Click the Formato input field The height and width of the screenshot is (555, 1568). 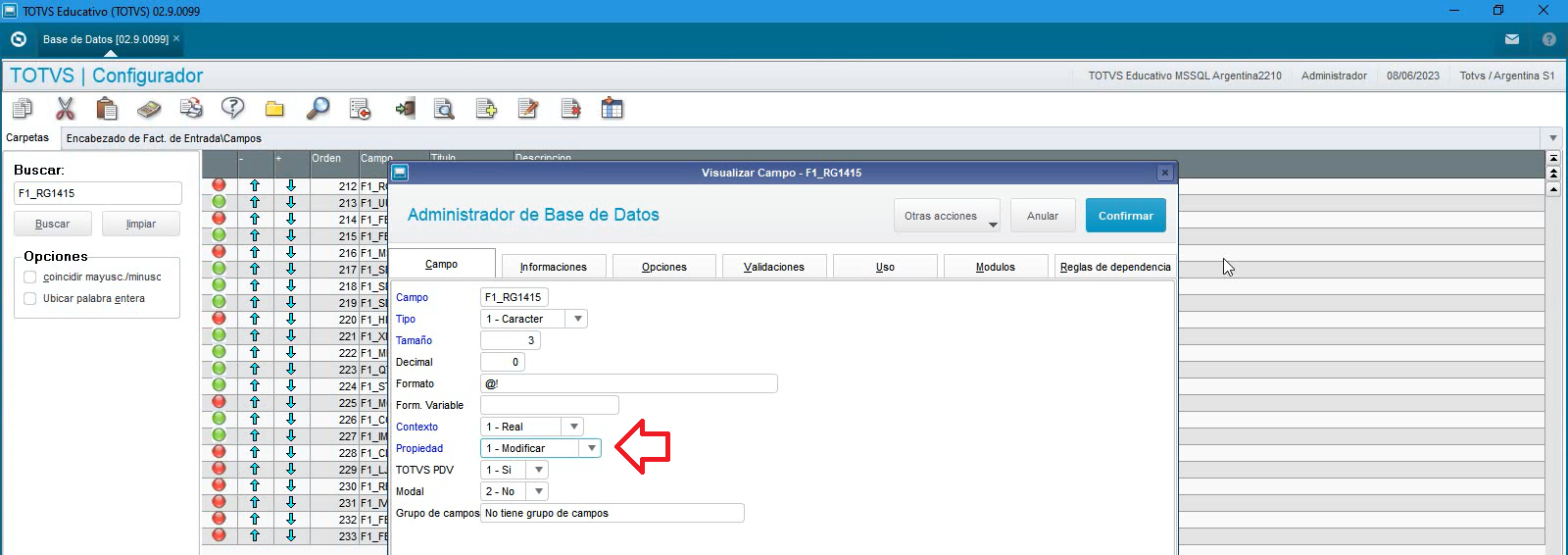click(629, 383)
